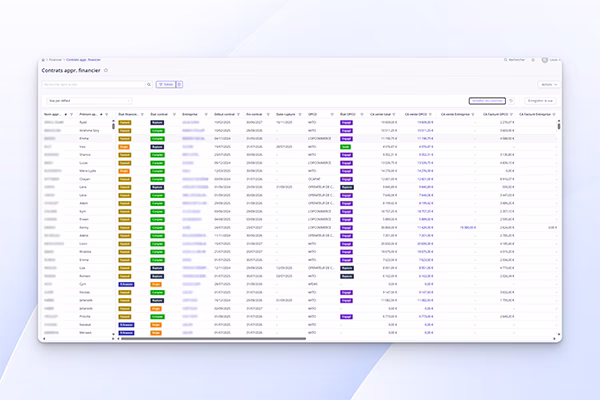The width and height of the screenshot is (600, 400).
Task: Click the table's vertical scrollbar thumb
Action: 559,125
